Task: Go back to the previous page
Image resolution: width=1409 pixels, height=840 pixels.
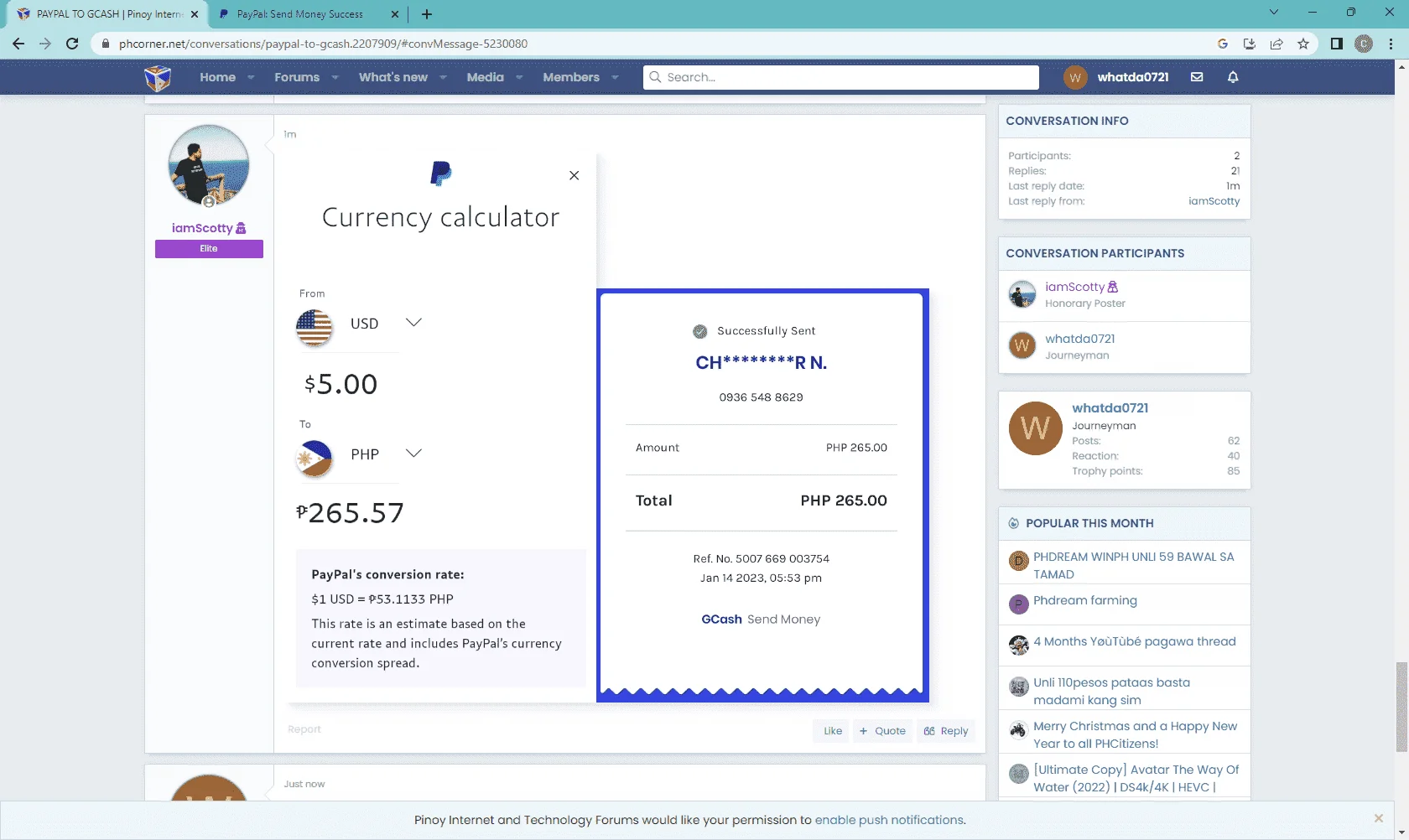Action: coord(18,44)
